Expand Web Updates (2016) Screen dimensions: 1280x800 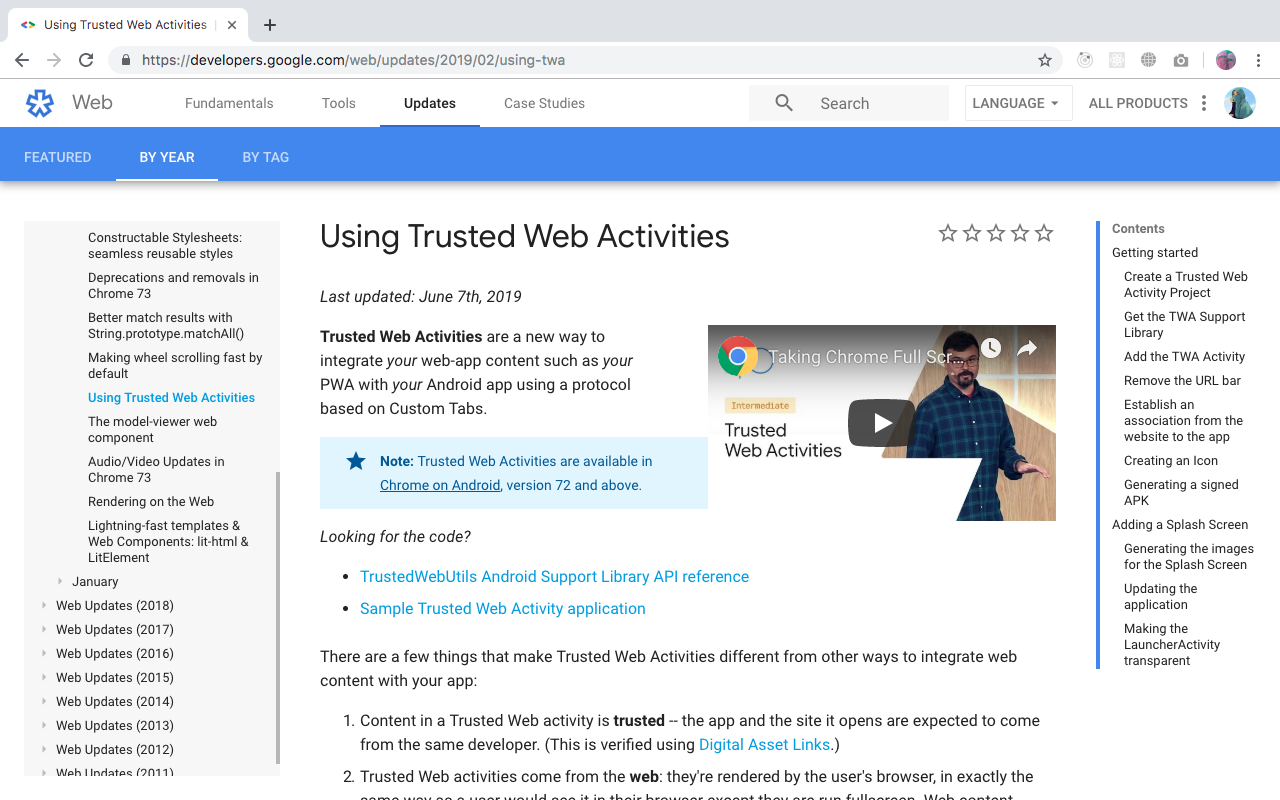(44, 653)
